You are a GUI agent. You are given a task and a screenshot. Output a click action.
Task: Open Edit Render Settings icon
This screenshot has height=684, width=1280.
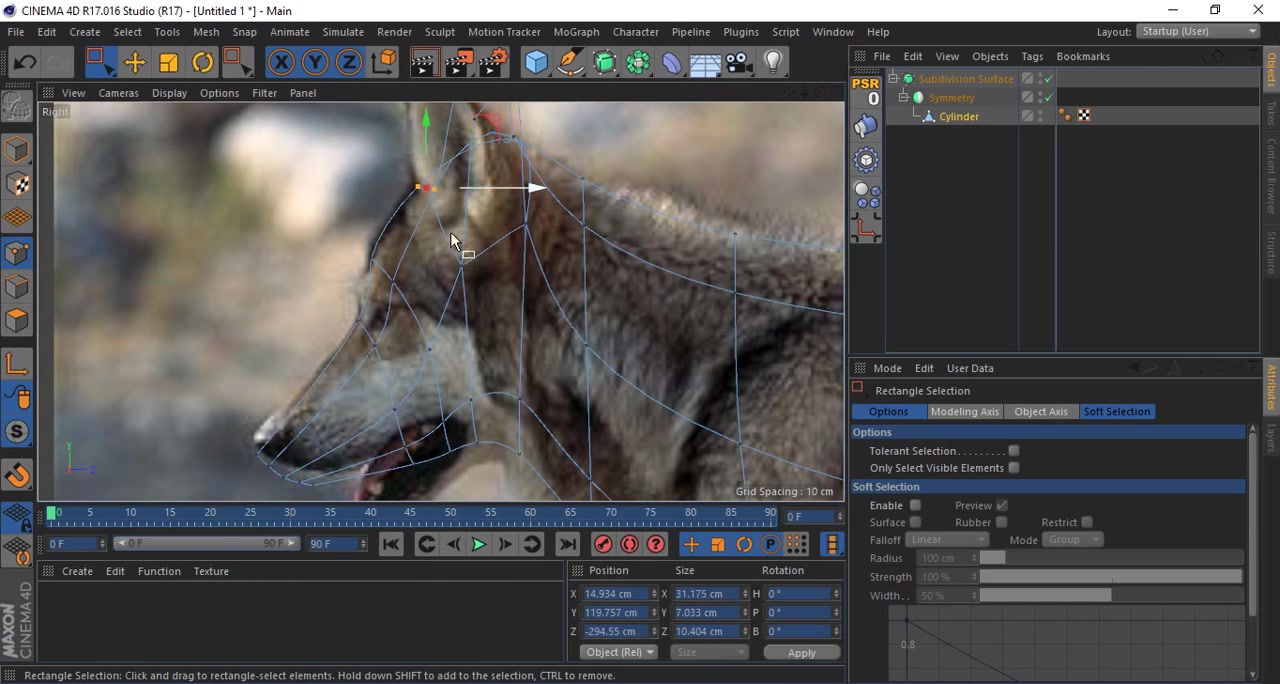[x=493, y=63]
